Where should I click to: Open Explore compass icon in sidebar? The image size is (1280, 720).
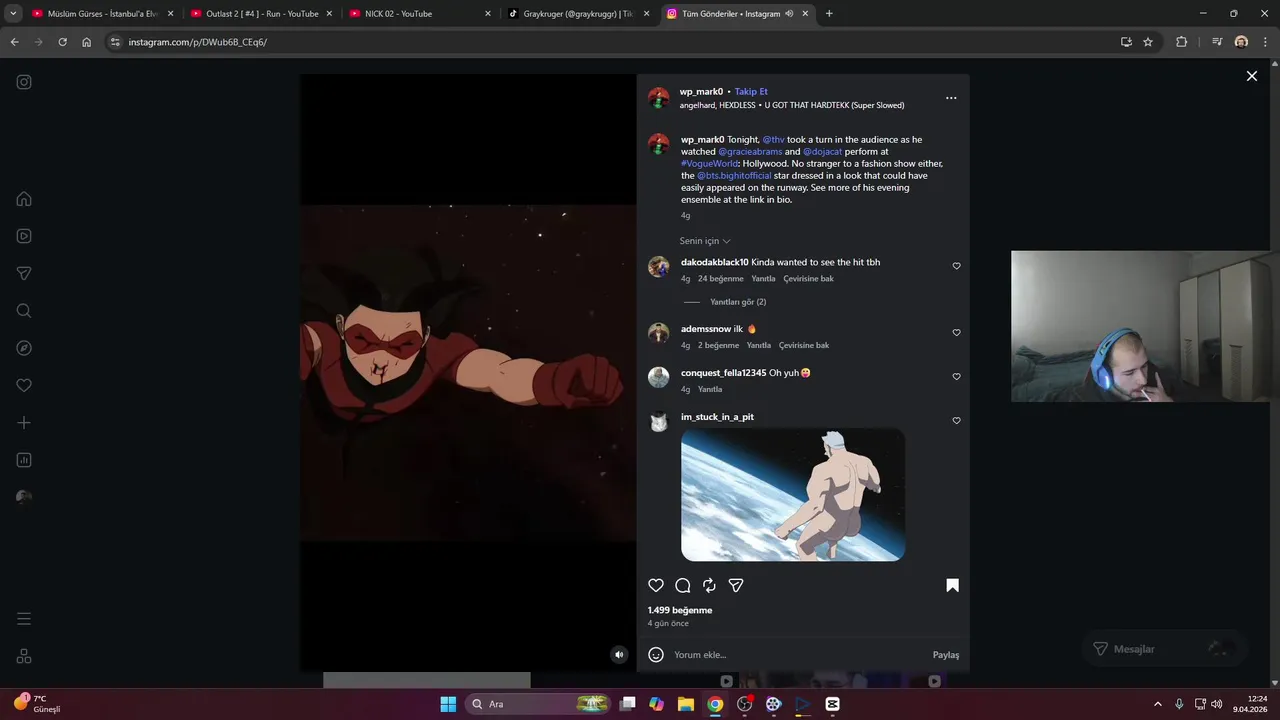[x=24, y=348]
